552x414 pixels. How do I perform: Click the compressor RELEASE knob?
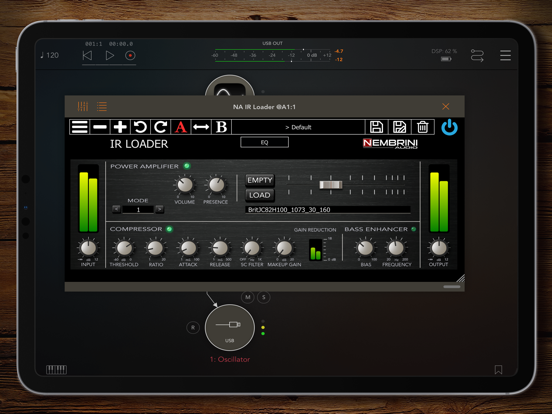pos(220,248)
